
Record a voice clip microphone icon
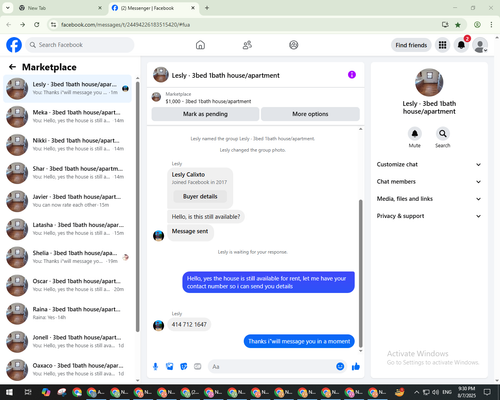pyautogui.click(x=155, y=367)
